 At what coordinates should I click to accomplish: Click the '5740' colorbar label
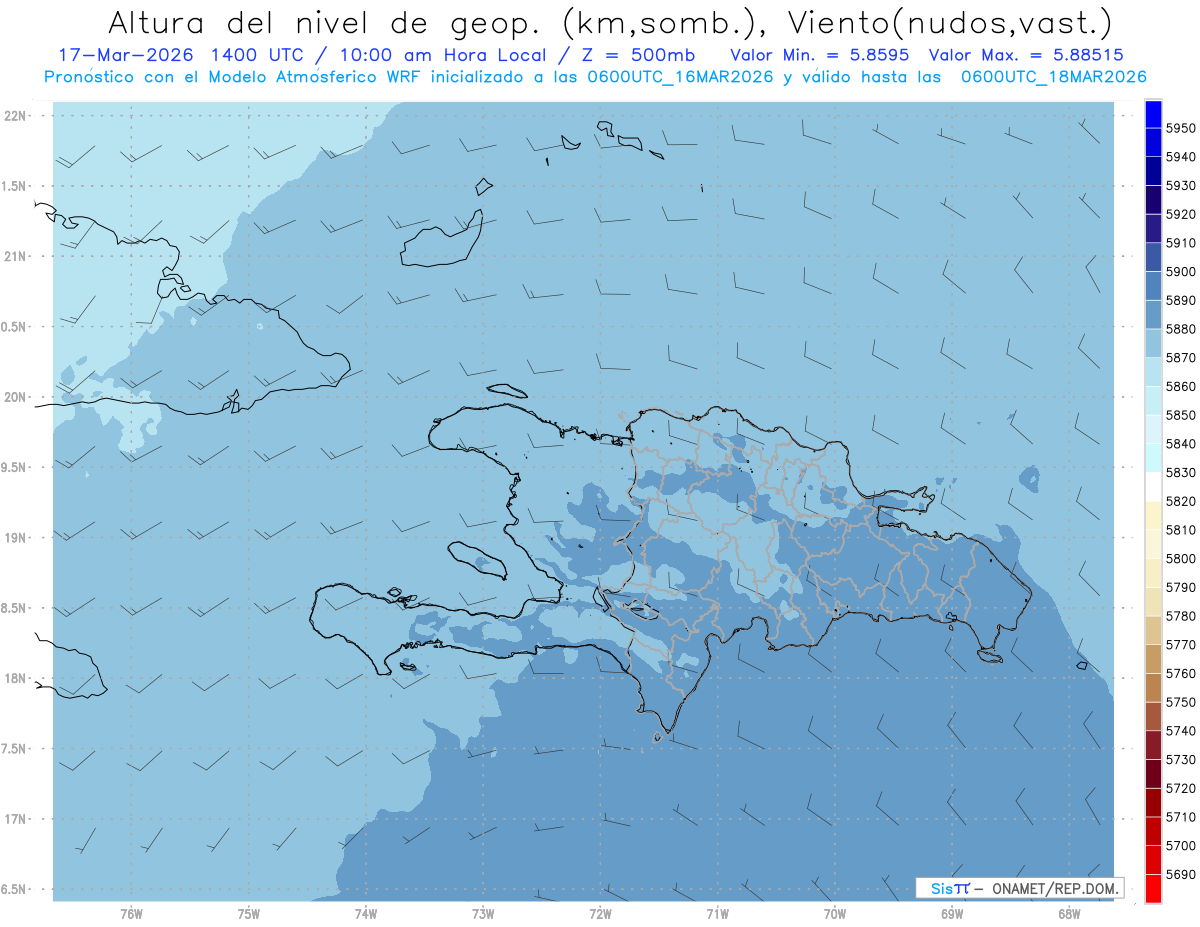pyautogui.click(x=1181, y=731)
